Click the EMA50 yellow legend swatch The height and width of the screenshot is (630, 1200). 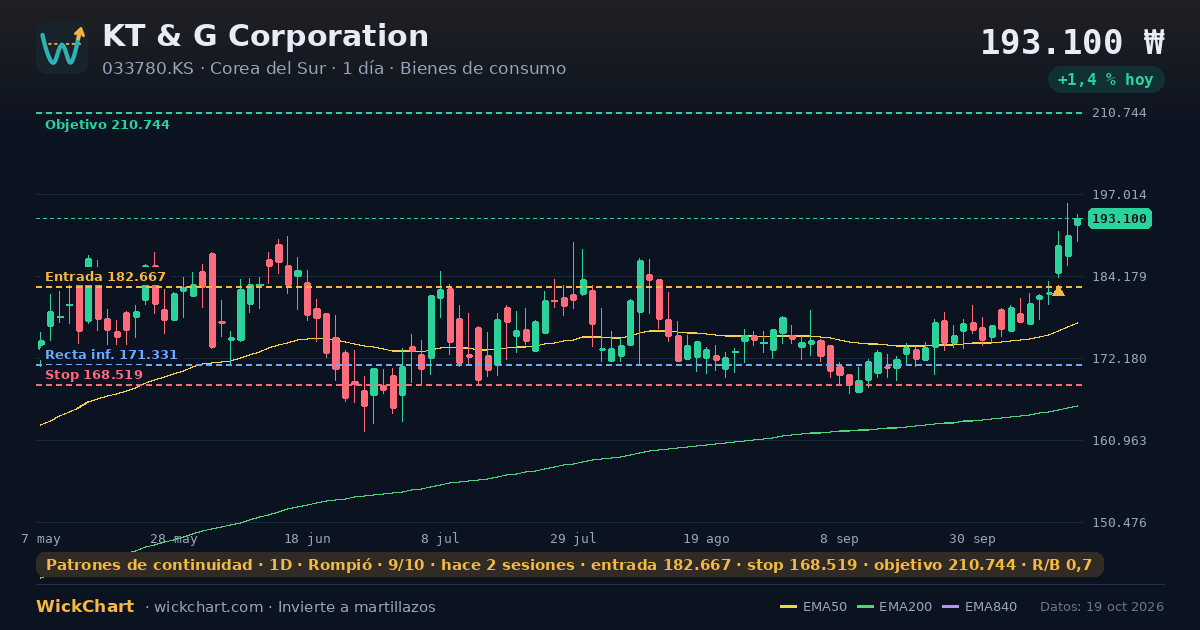pos(788,607)
